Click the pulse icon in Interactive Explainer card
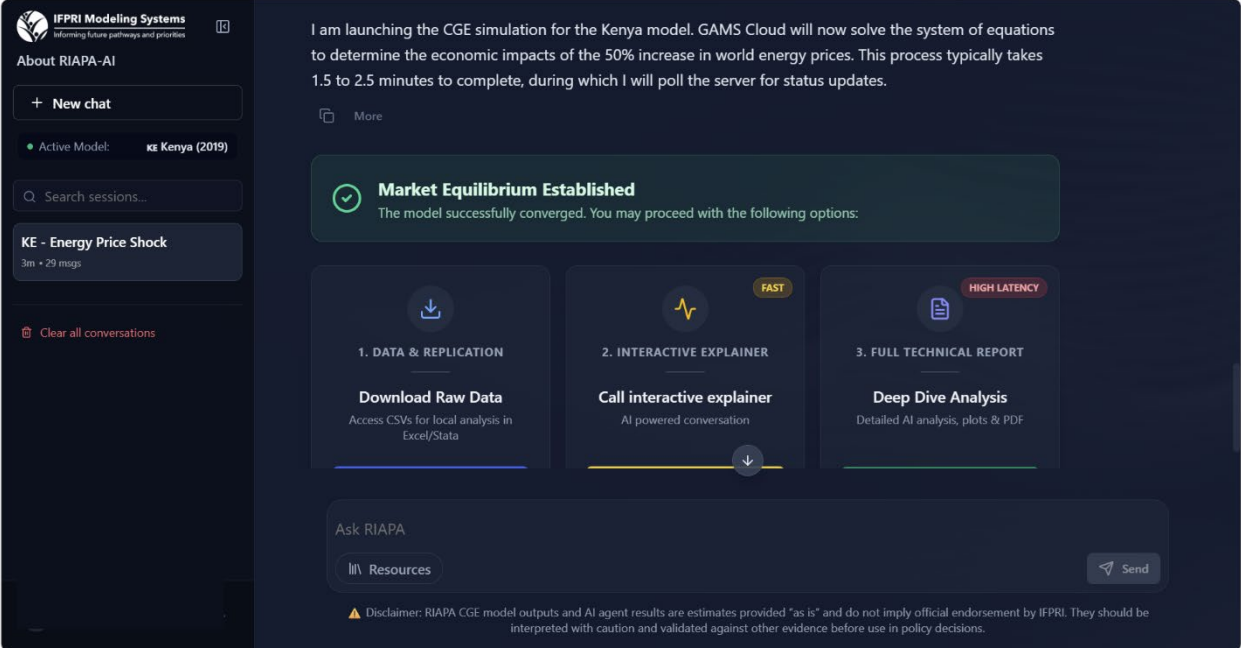1241x648 pixels. point(685,309)
